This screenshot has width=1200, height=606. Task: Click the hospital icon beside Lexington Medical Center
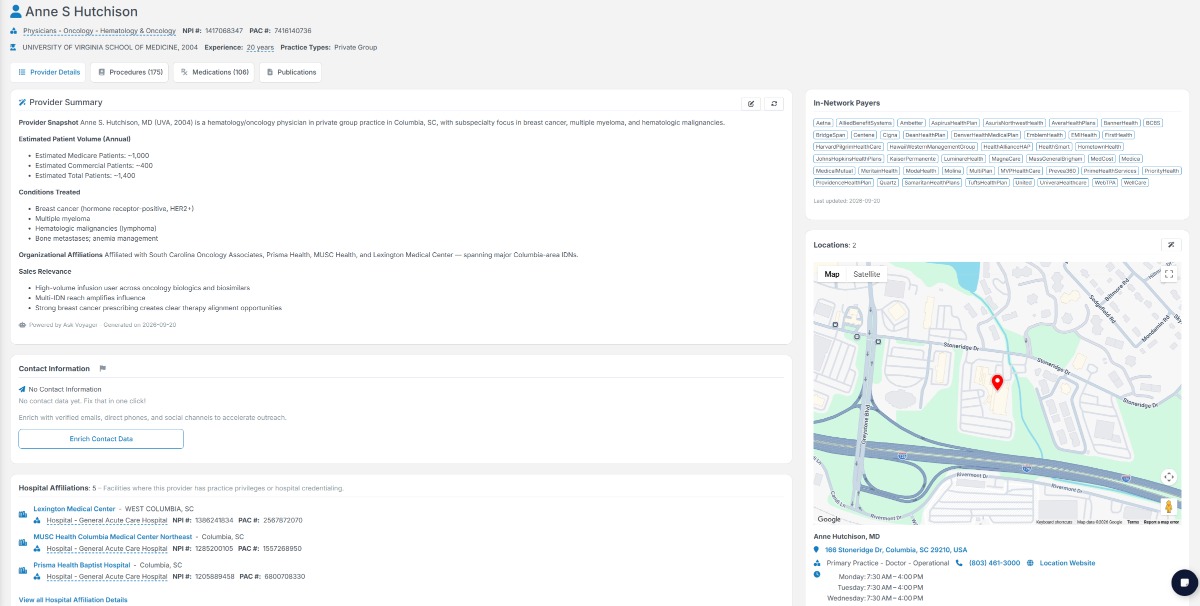click(x=23, y=515)
